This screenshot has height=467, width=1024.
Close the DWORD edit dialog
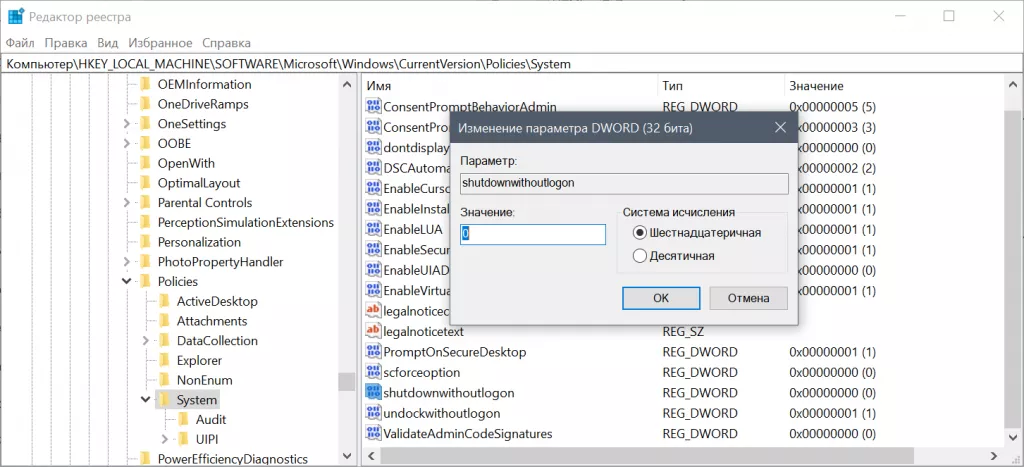coord(779,128)
